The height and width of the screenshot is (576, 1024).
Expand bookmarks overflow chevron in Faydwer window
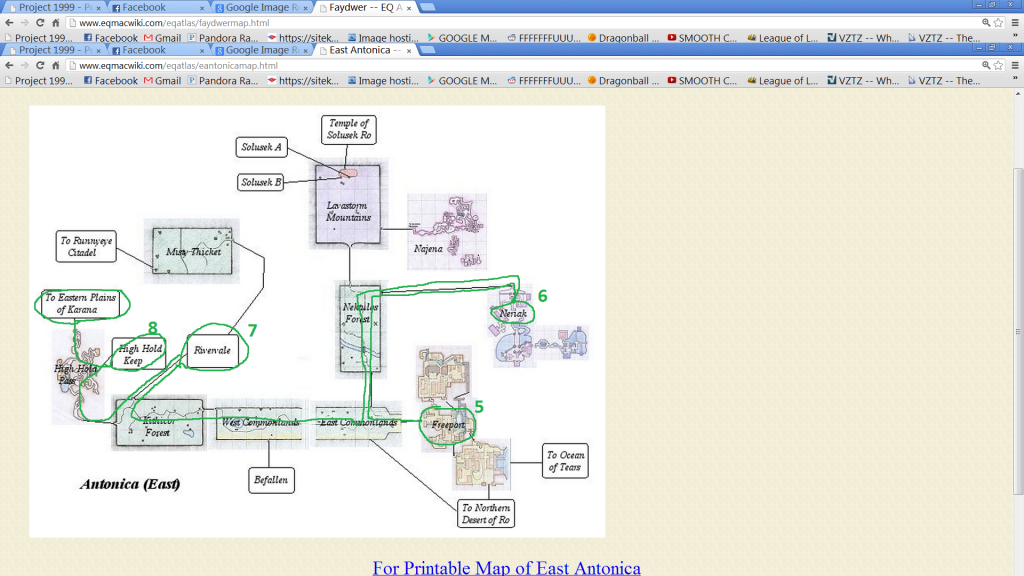(x=1015, y=35)
